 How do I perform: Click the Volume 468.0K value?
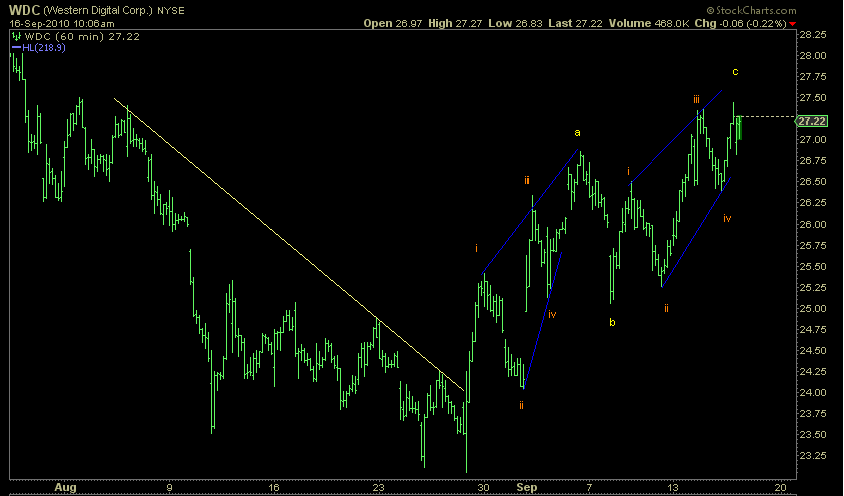click(649, 24)
